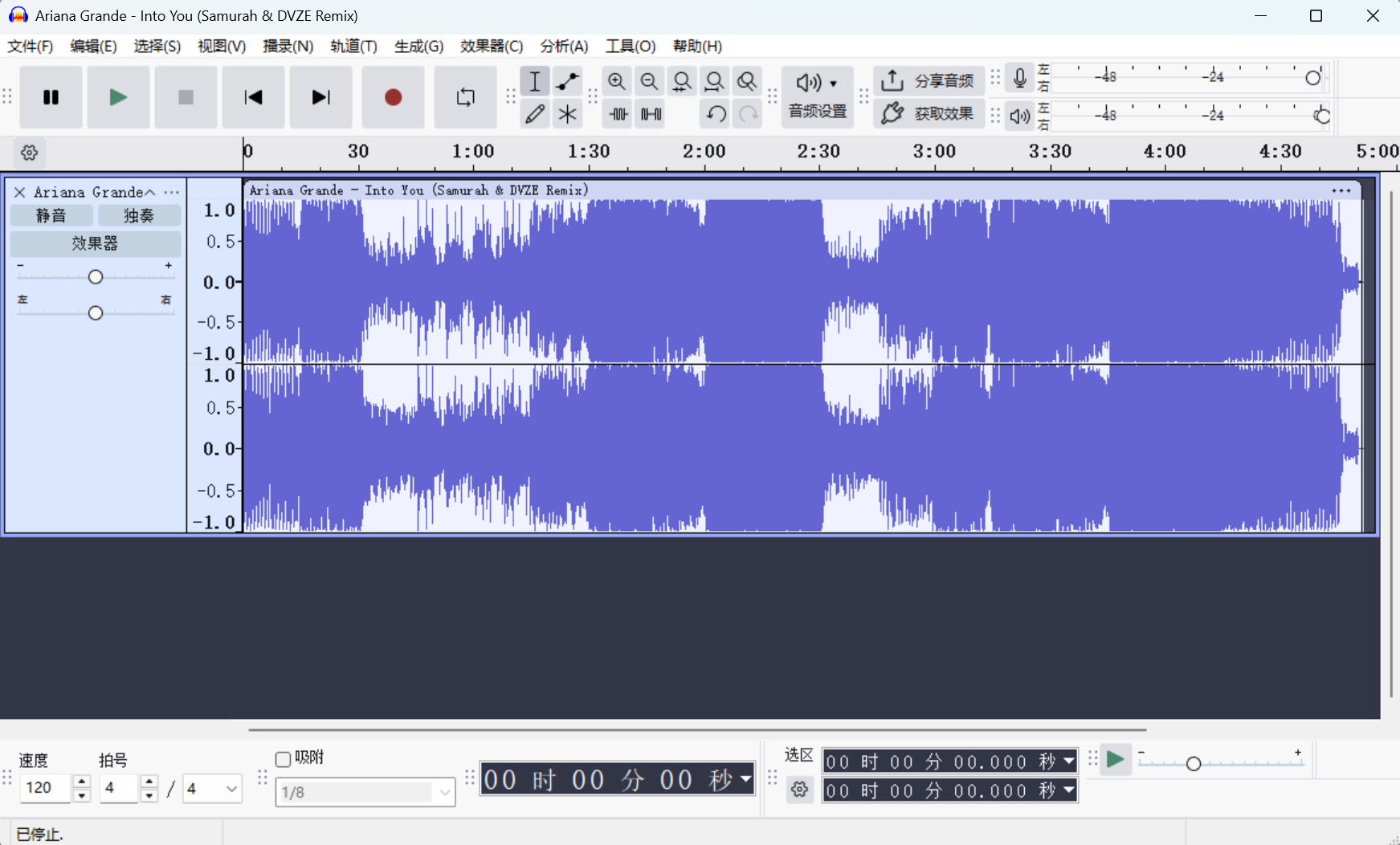Open the 工具(O) menu
The width and height of the screenshot is (1400, 845).
pos(631,47)
